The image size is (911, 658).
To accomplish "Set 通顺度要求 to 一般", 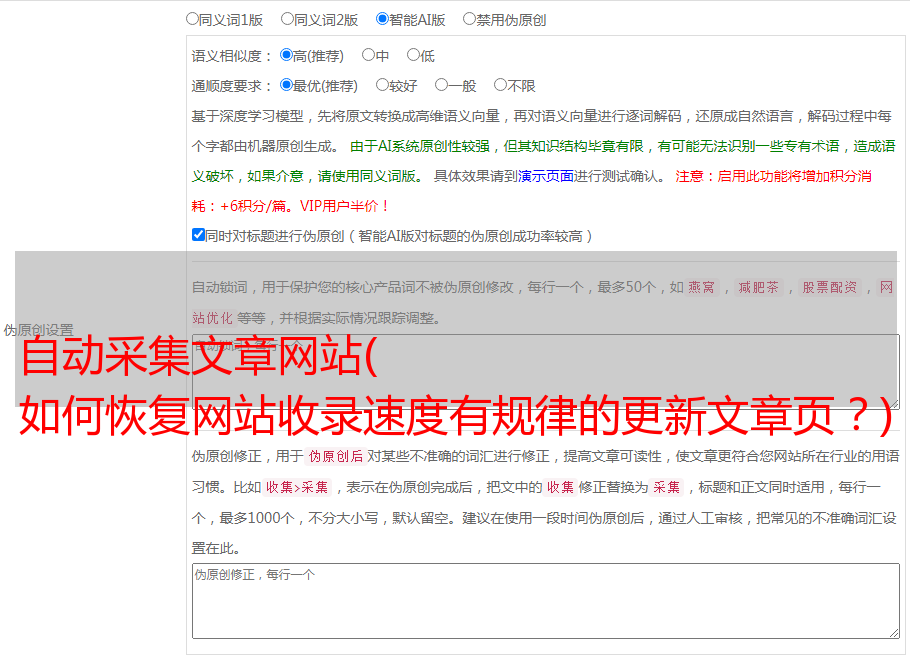I will pyautogui.click(x=442, y=85).
